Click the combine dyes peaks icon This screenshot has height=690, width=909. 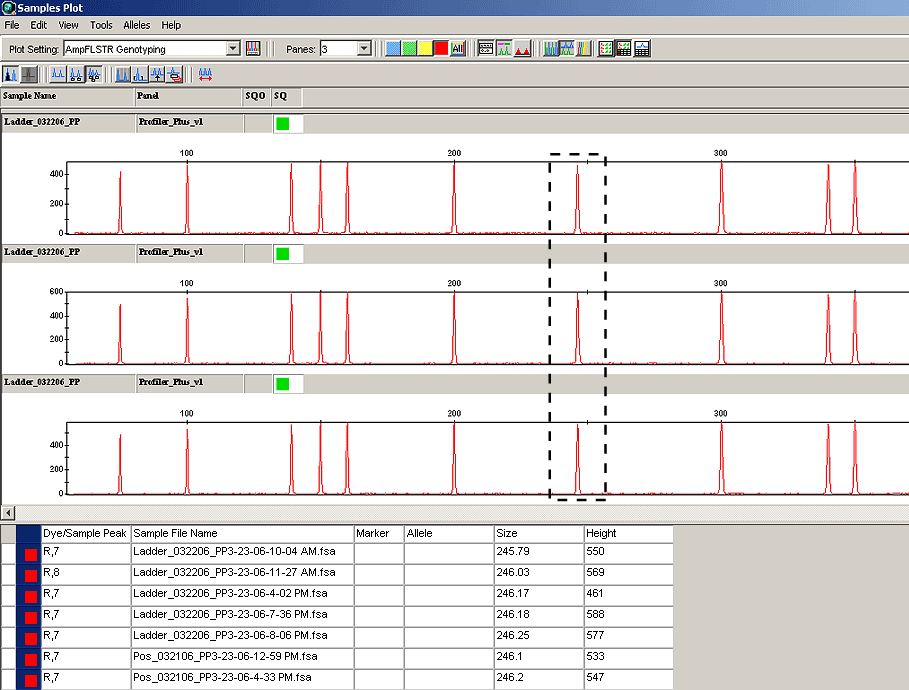point(566,49)
